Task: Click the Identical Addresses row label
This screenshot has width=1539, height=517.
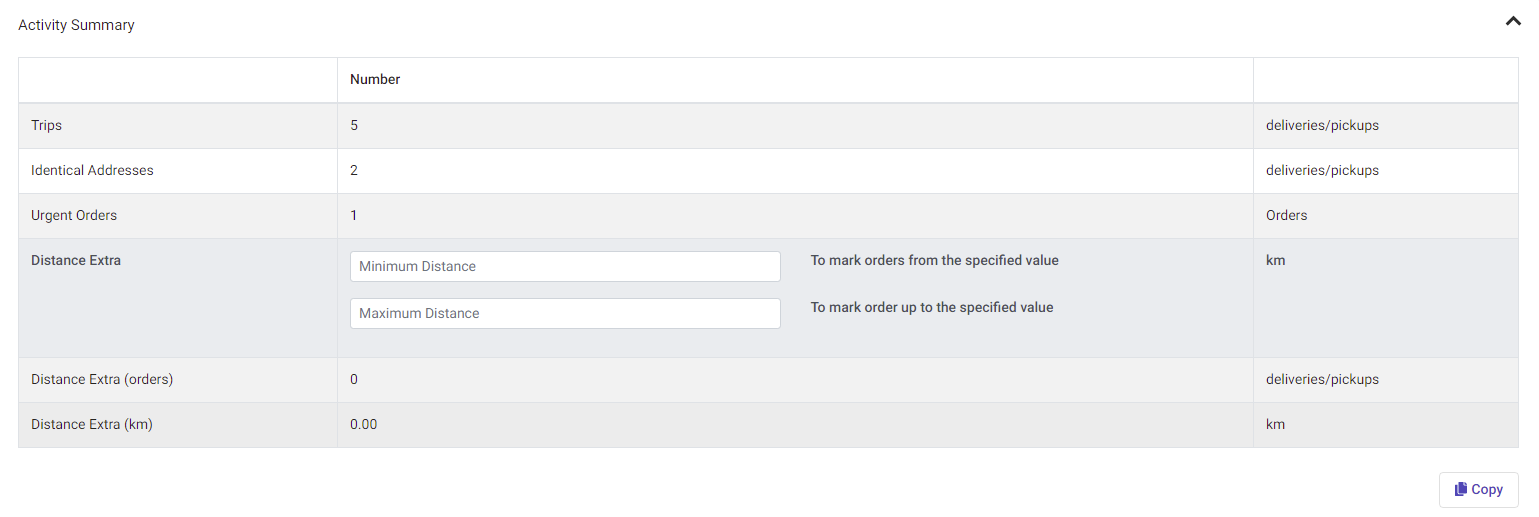Action: click(92, 170)
